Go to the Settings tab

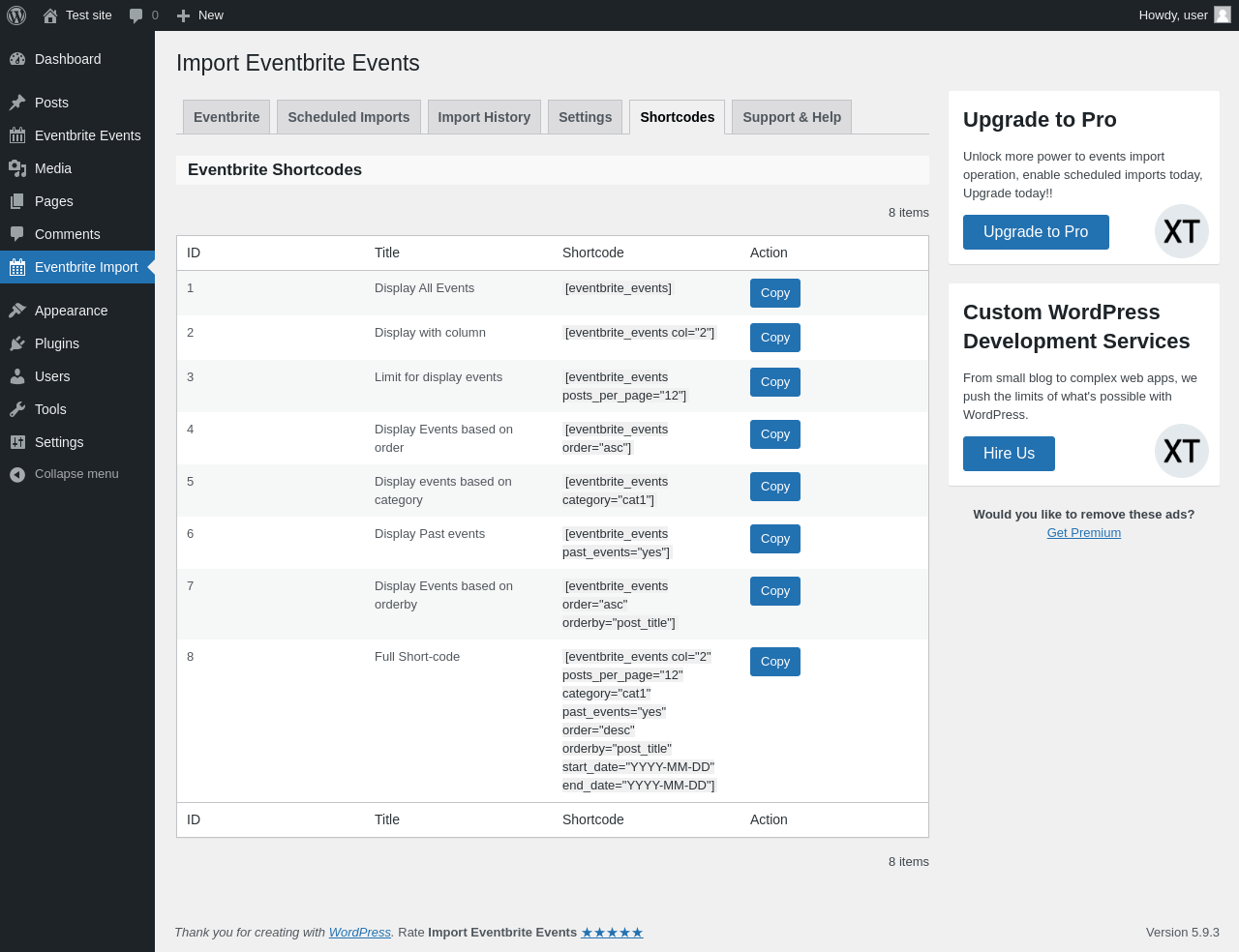(x=585, y=117)
